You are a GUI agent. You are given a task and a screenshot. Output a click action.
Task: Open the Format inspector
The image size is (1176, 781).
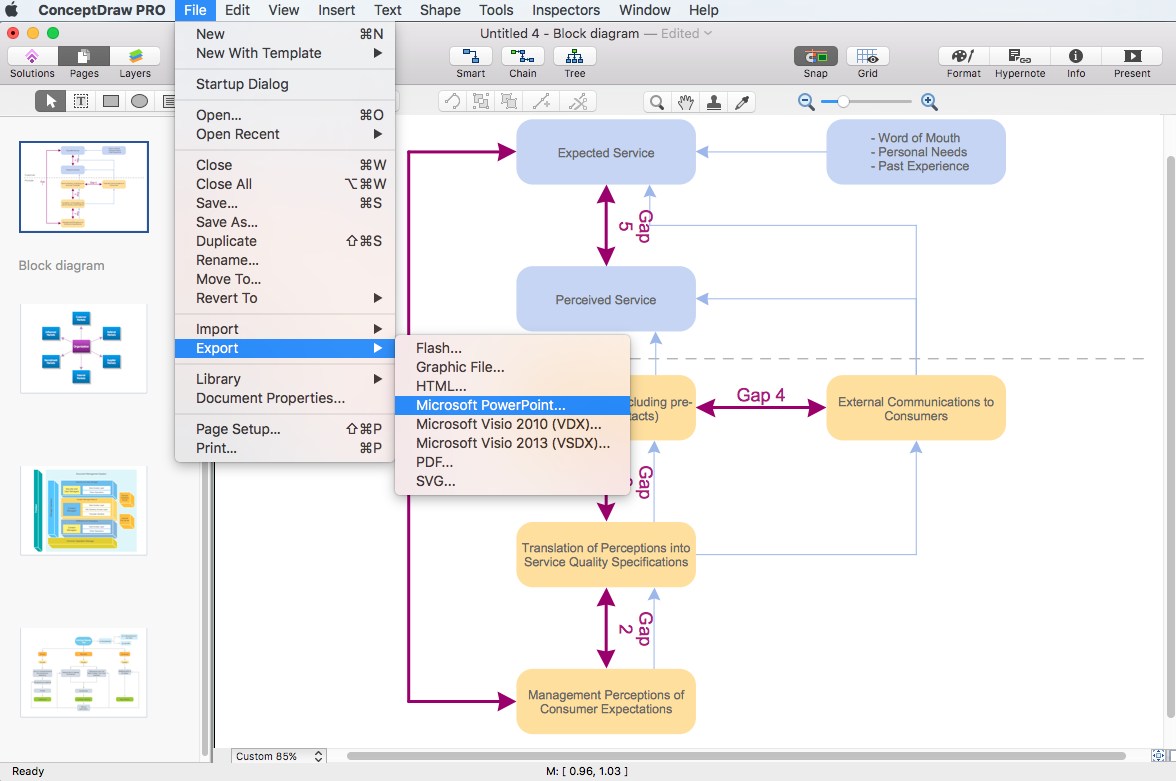coord(963,57)
